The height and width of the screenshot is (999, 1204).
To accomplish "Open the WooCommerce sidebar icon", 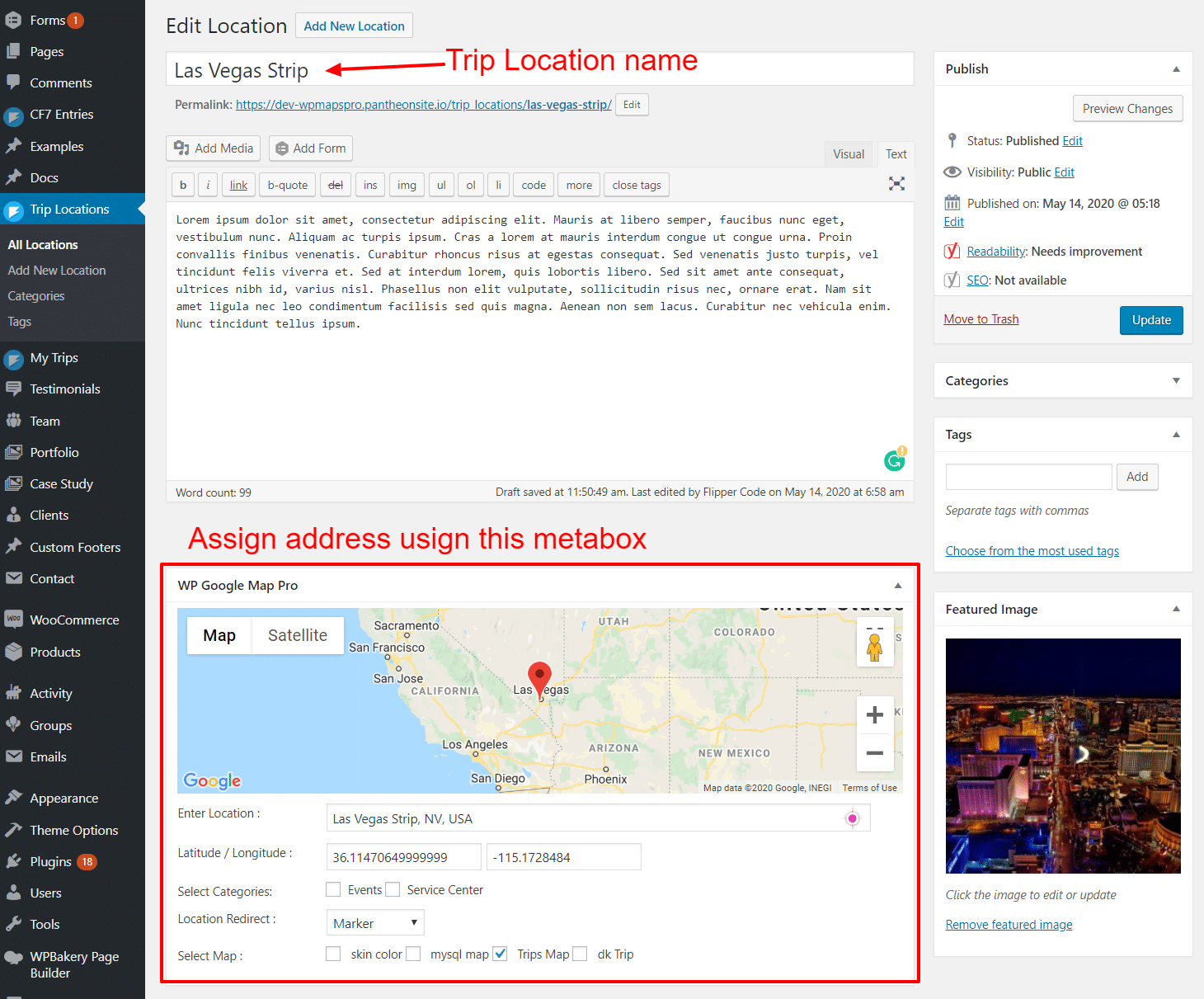I will coord(15,620).
